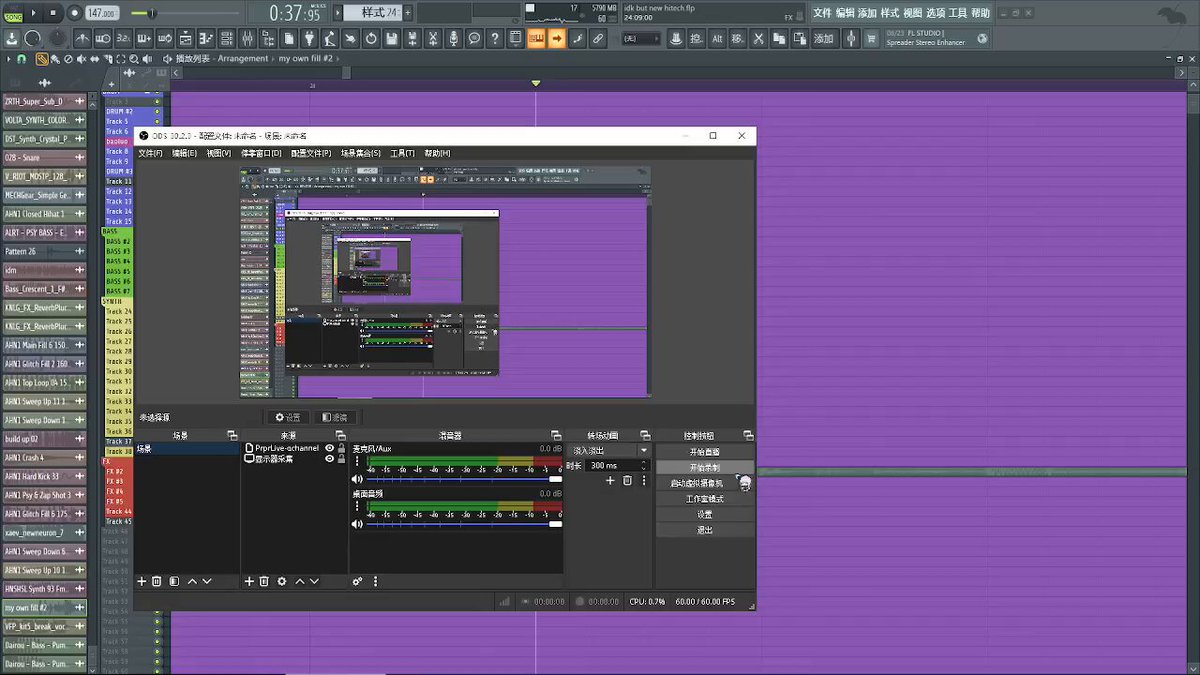Open the OBS 工具(T) menu
The width and height of the screenshot is (1200, 675).
(x=402, y=153)
